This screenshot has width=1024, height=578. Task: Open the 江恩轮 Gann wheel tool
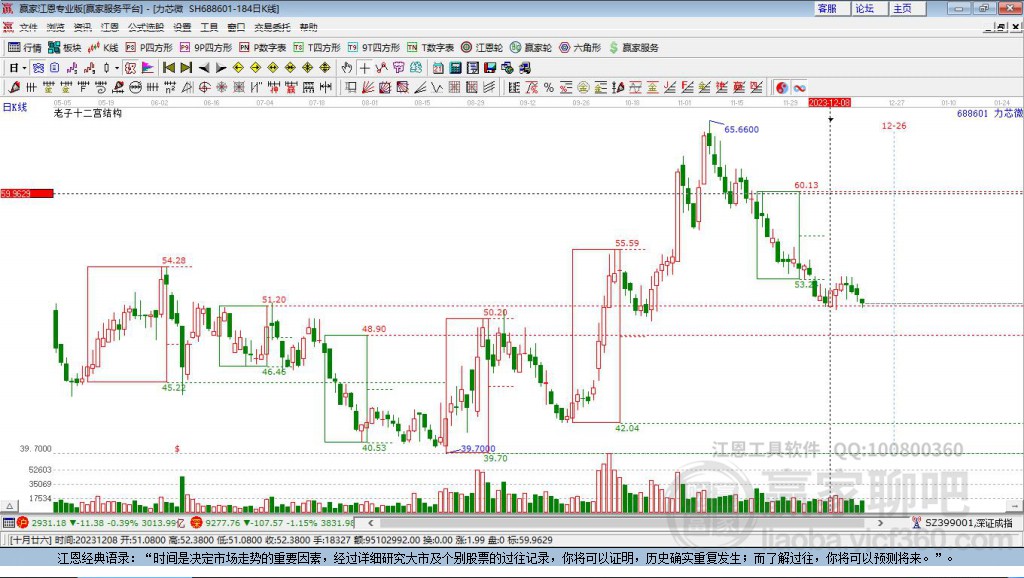click(481, 47)
